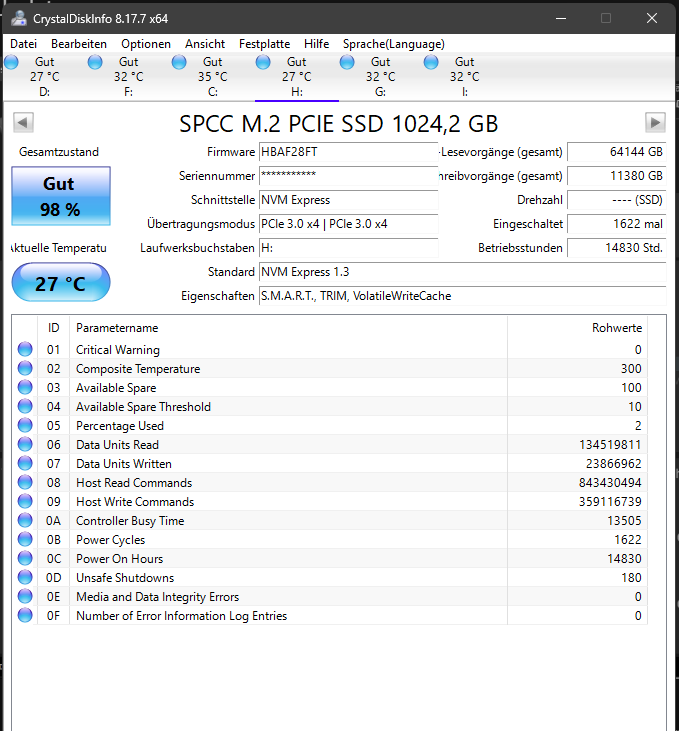Open the Bearbeiten menu
Viewport: 679px width, 731px height.
(79, 44)
